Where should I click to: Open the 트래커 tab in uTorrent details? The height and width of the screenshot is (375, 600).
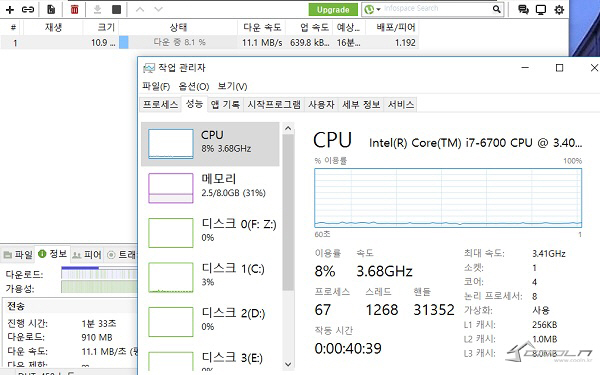pyautogui.click(x=121, y=254)
